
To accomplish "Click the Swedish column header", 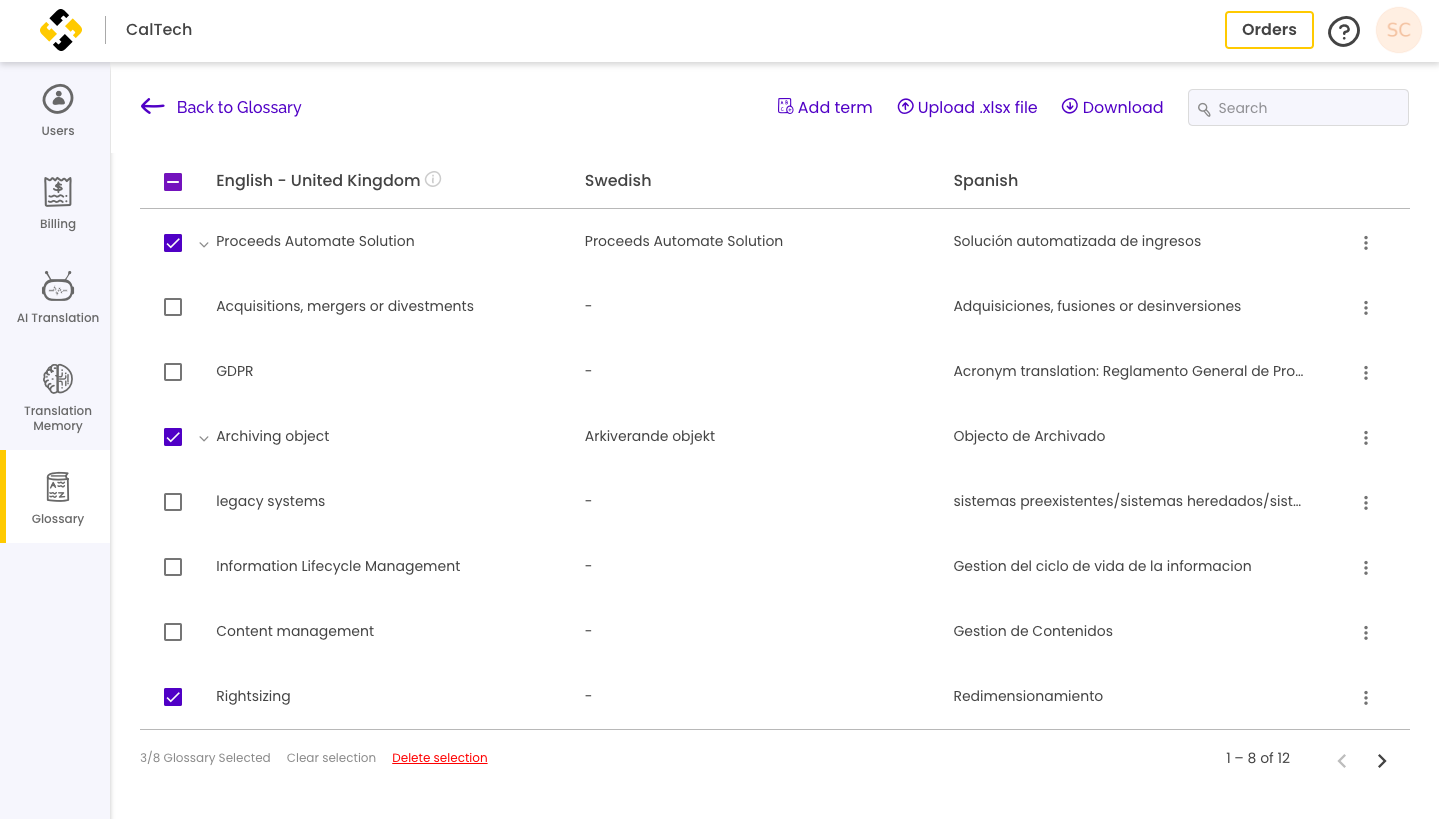I will (618, 181).
